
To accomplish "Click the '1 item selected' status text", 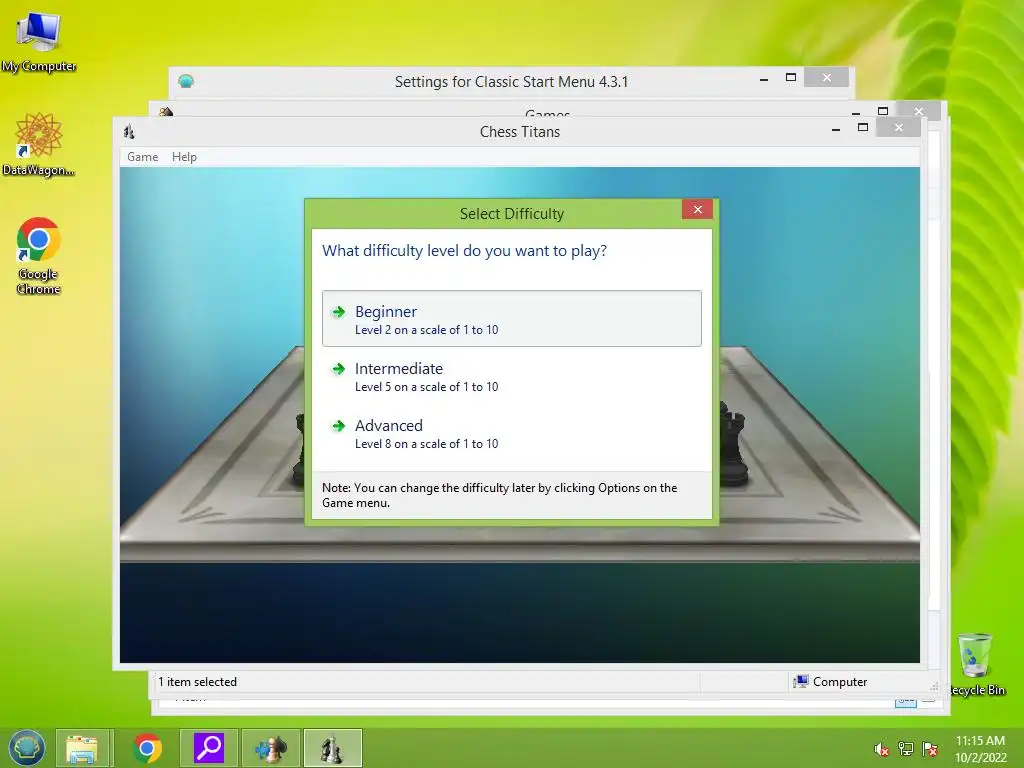I will [197, 682].
